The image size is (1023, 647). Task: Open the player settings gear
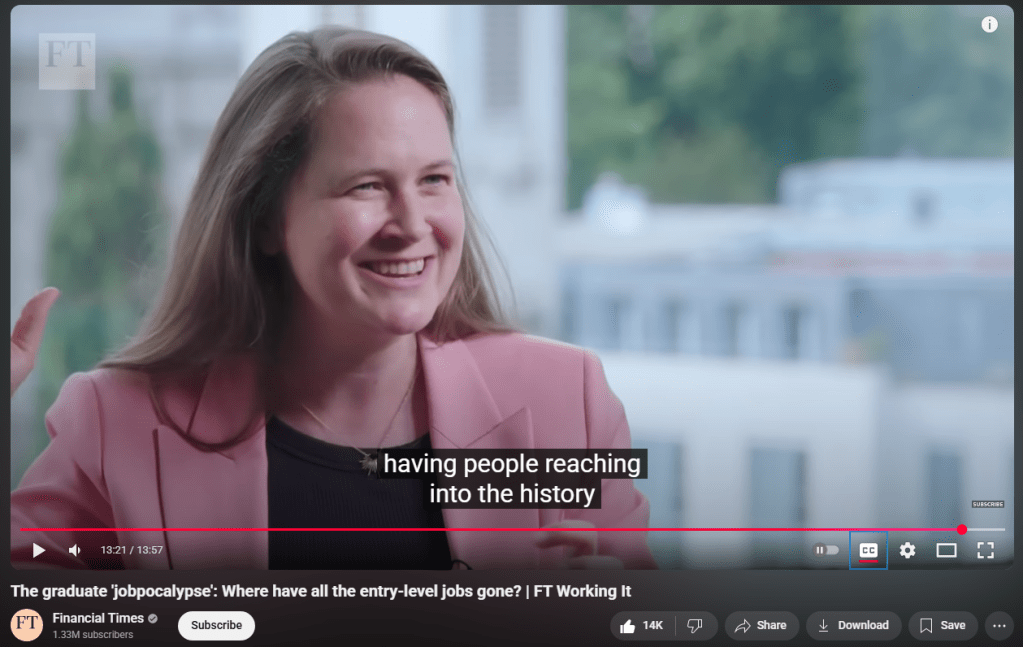(907, 550)
